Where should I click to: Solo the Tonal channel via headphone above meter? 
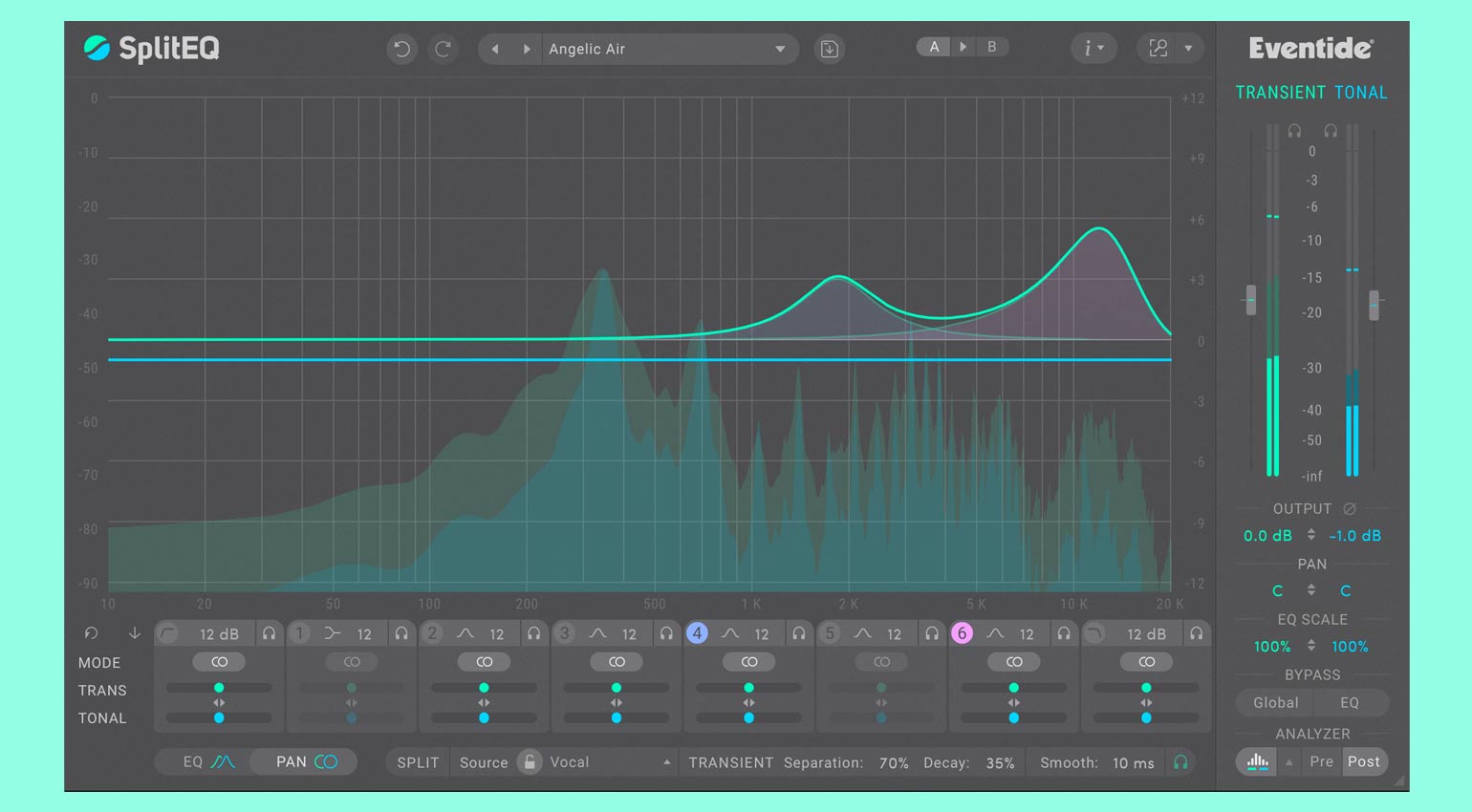[x=1330, y=131]
